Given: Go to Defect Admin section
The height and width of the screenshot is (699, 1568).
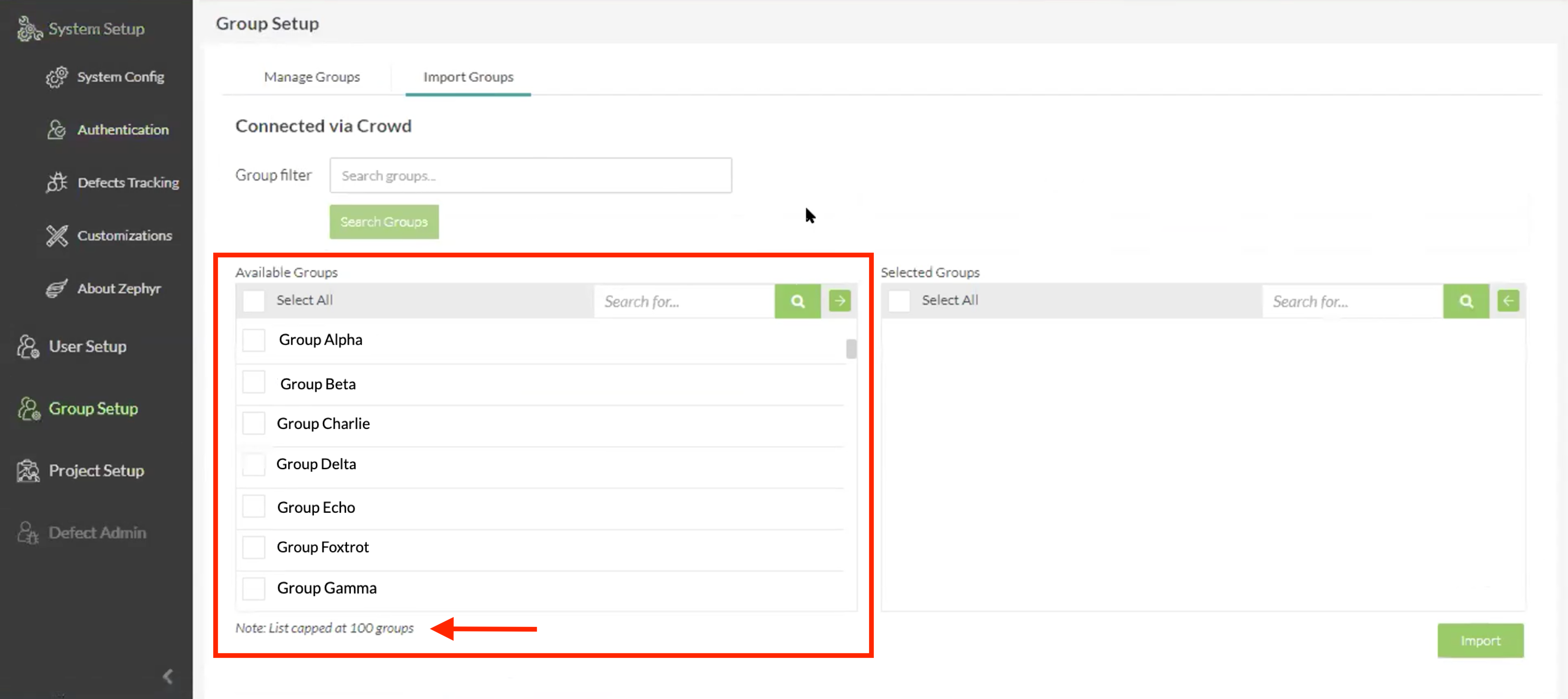Looking at the screenshot, I should coord(97,533).
